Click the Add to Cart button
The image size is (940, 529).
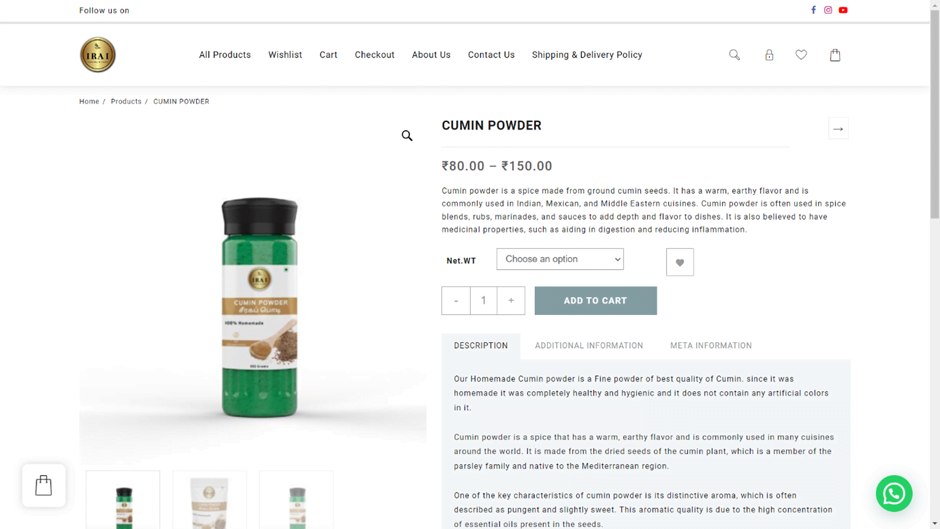point(595,300)
